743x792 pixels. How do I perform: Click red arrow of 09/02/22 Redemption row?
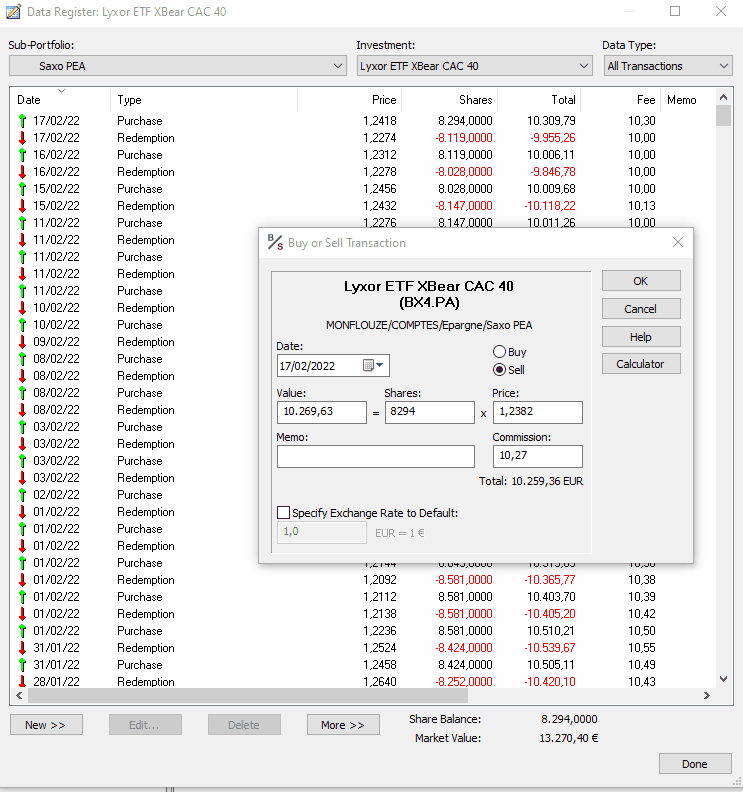(22, 341)
